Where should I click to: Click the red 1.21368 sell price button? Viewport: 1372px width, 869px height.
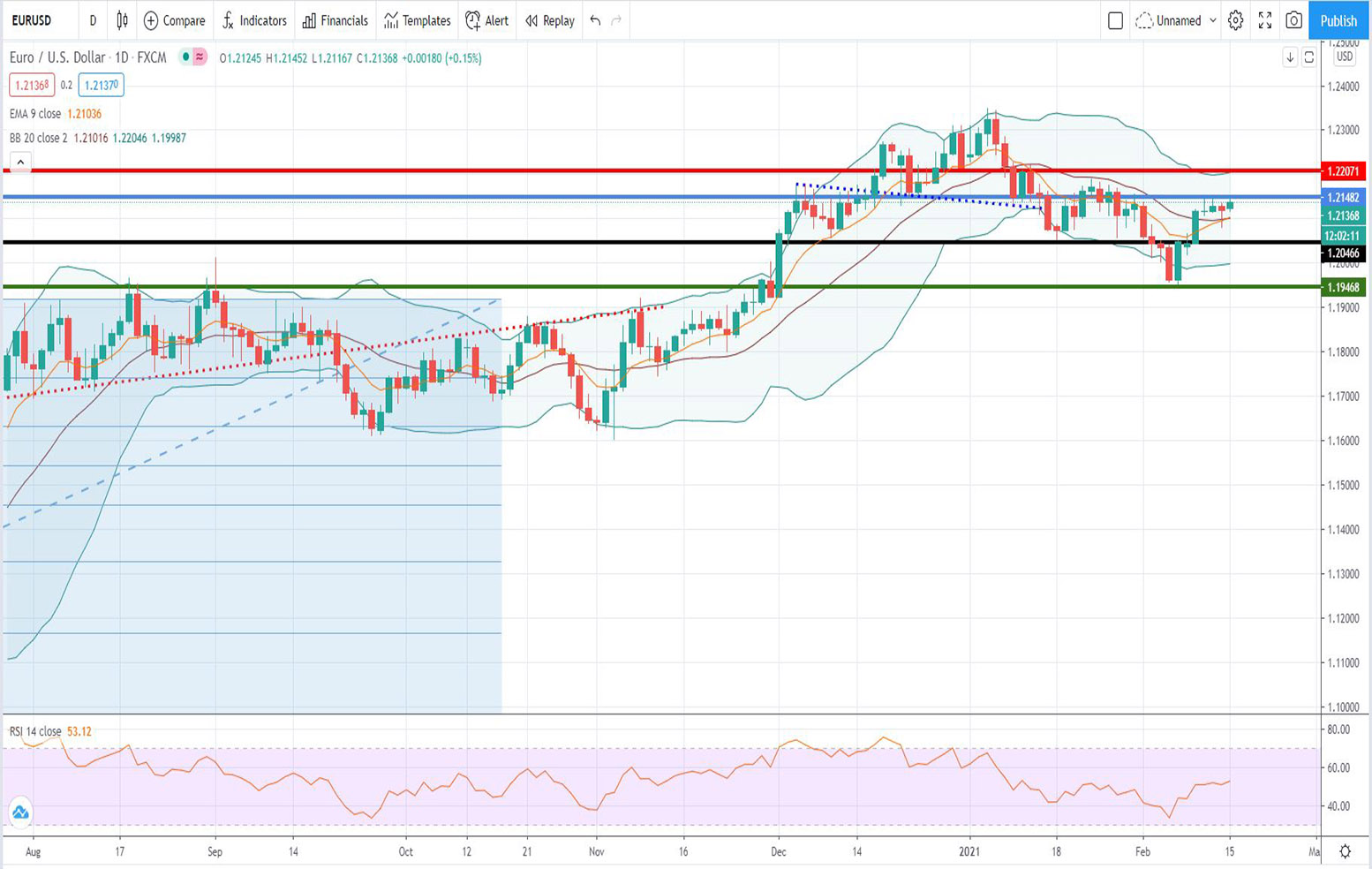32,86
